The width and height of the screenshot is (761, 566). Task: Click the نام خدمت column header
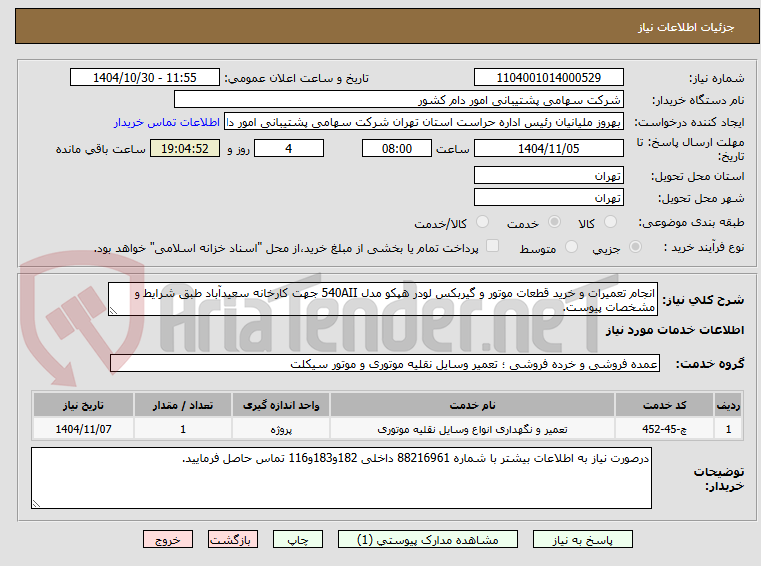472,405
